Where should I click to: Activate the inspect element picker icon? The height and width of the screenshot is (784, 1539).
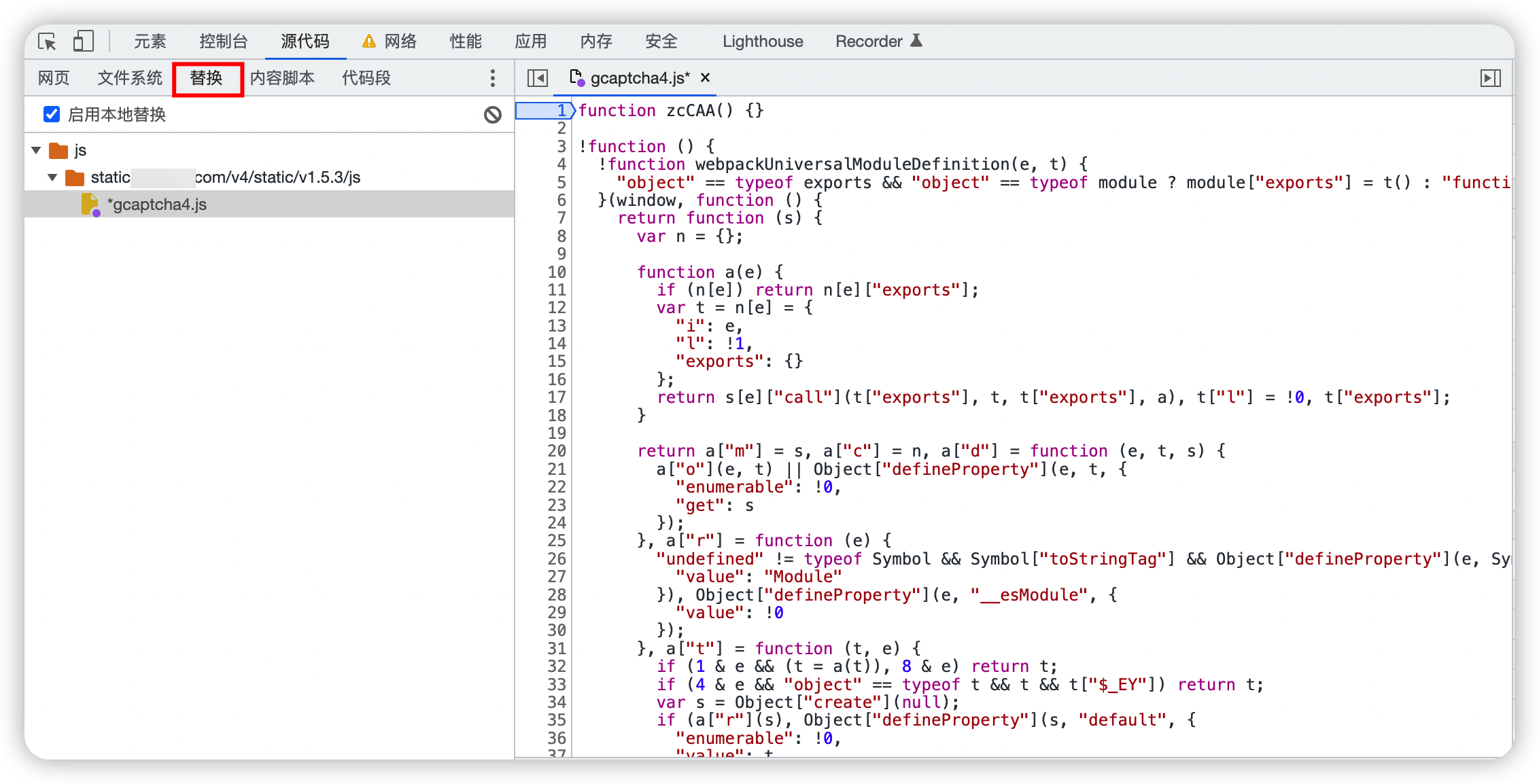[x=47, y=41]
